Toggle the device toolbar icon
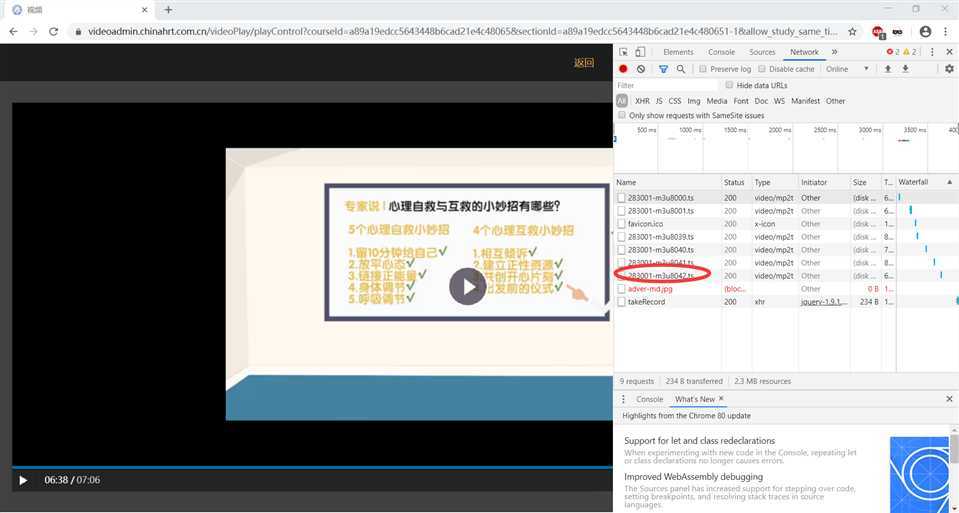This screenshot has height=513, width=959. 641,52
